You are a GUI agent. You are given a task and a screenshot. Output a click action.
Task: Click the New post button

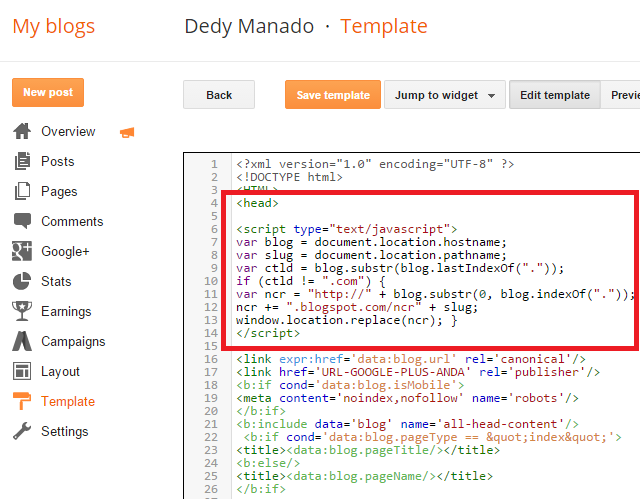pos(48,92)
